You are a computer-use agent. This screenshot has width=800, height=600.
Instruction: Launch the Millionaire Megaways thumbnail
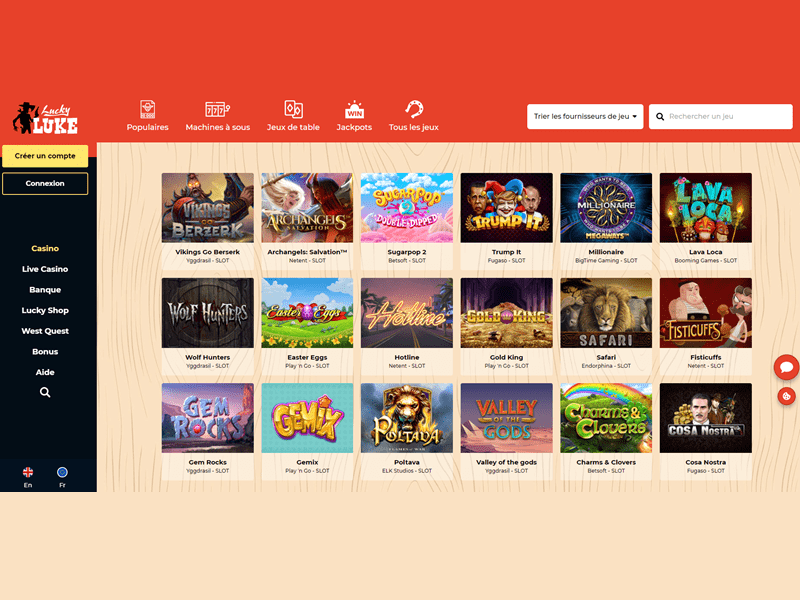[606, 208]
